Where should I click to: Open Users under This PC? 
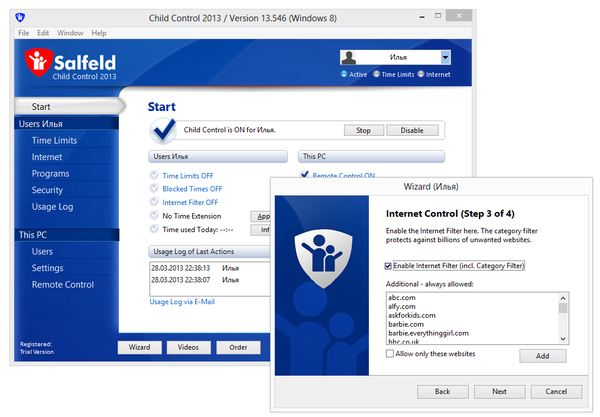[42, 252]
